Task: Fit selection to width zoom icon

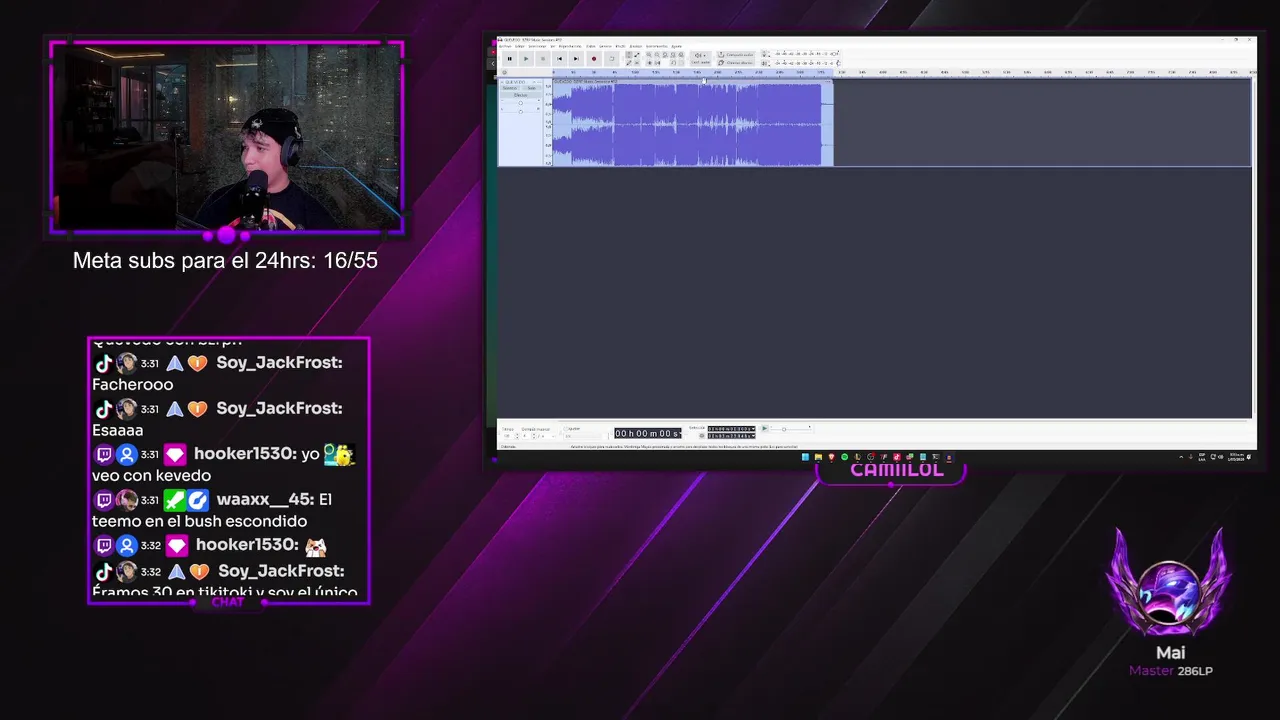Action: tap(665, 55)
